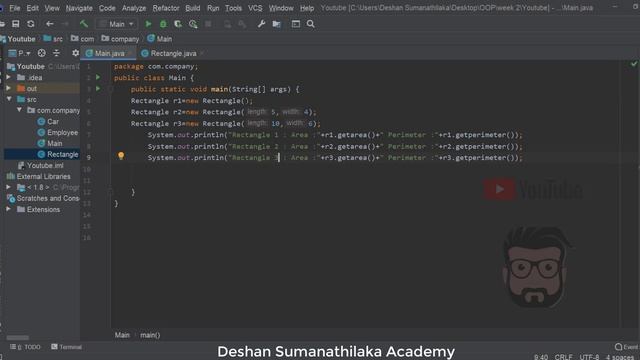Run Main with the green play icon
This screenshot has height=360, width=640.
pyautogui.click(x=148, y=24)
